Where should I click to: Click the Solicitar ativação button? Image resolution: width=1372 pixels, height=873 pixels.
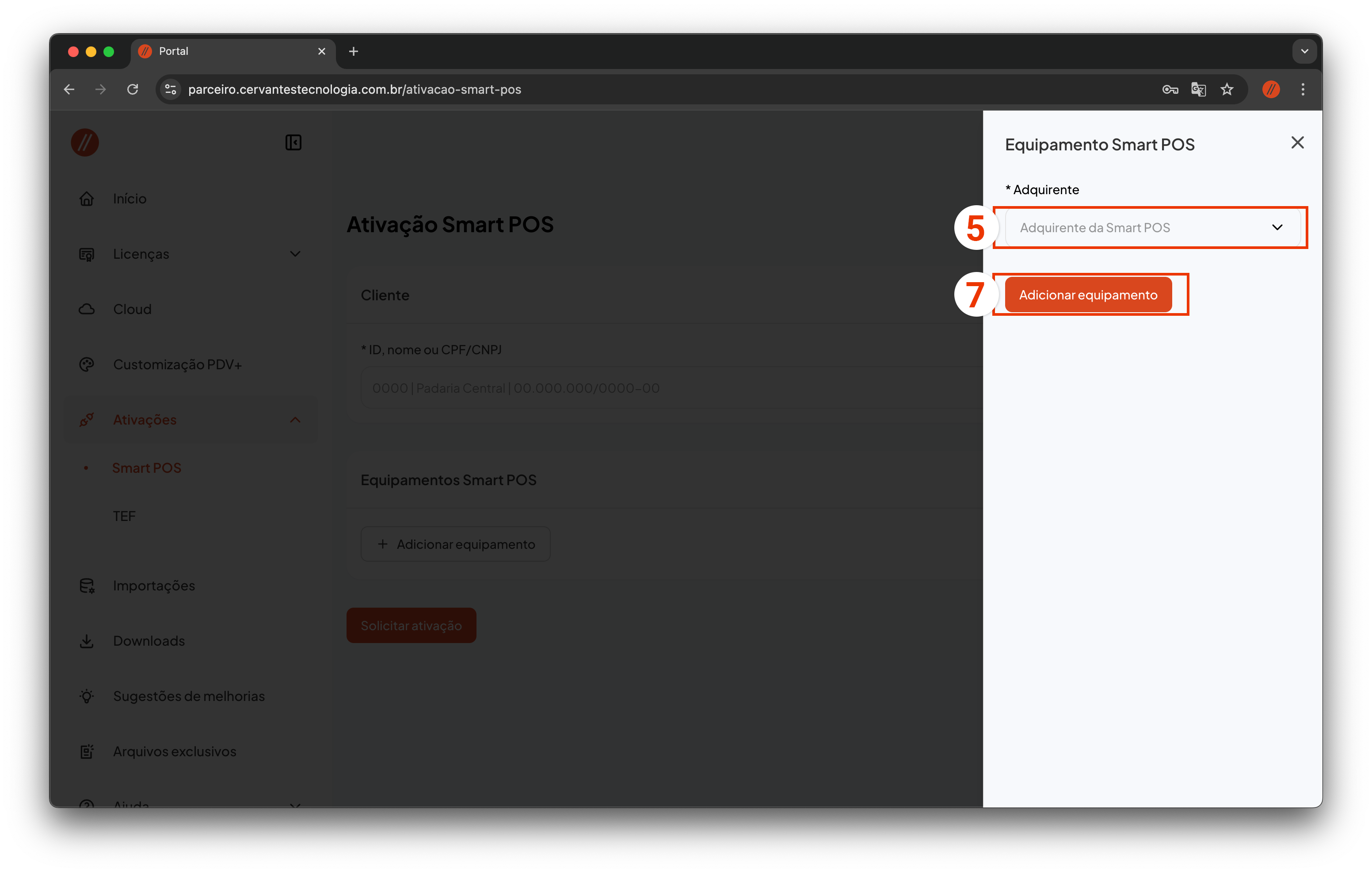click(411, 625)
